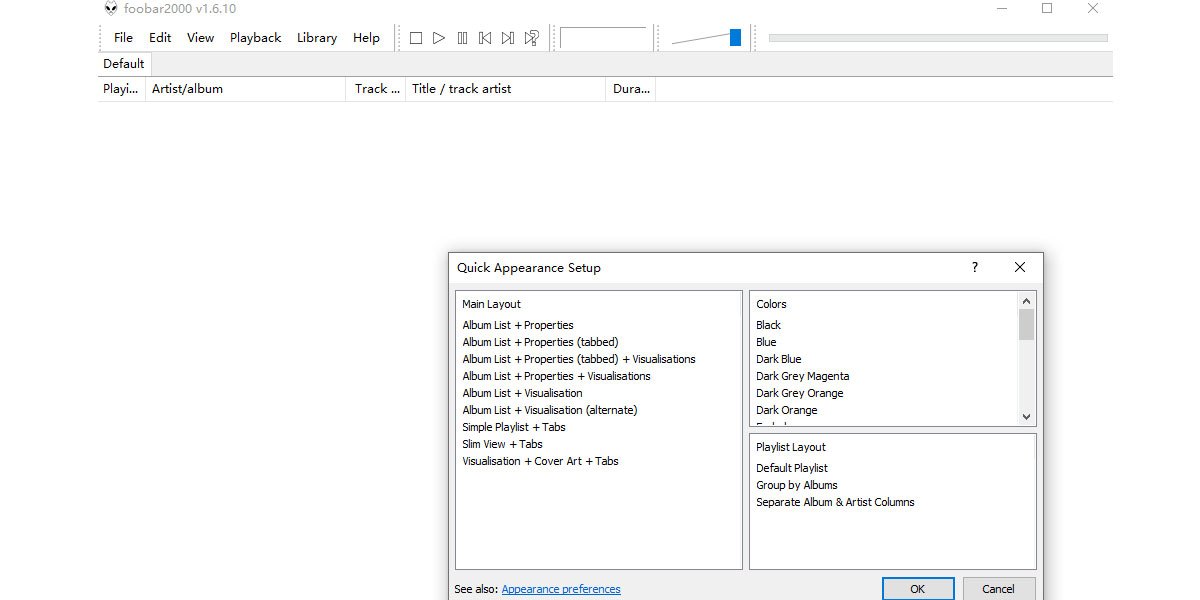Click the dialog help question mark

(x=975, y=267)
